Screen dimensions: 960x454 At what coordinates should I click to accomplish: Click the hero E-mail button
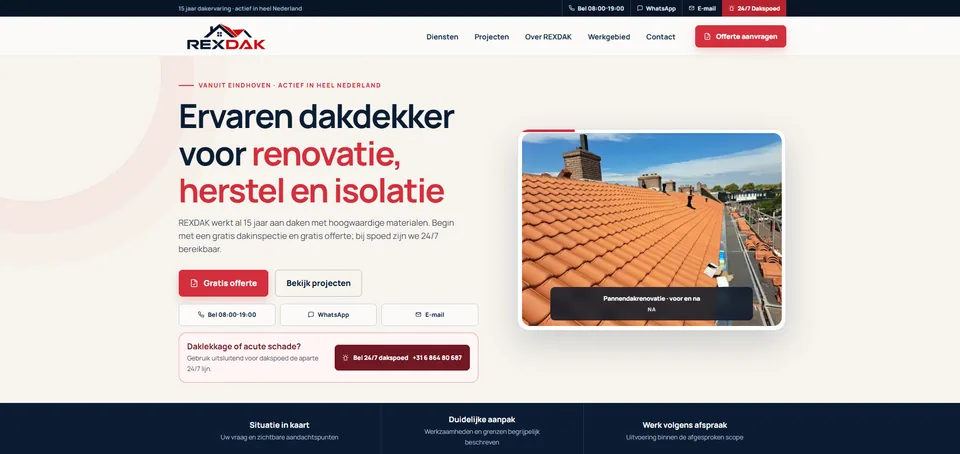coord(430,314)
